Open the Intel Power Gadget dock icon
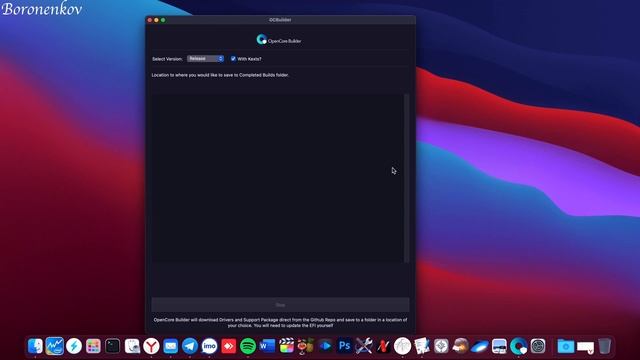Image resolution: width=640 pixels, height=360 pixels. coord(54,346)
